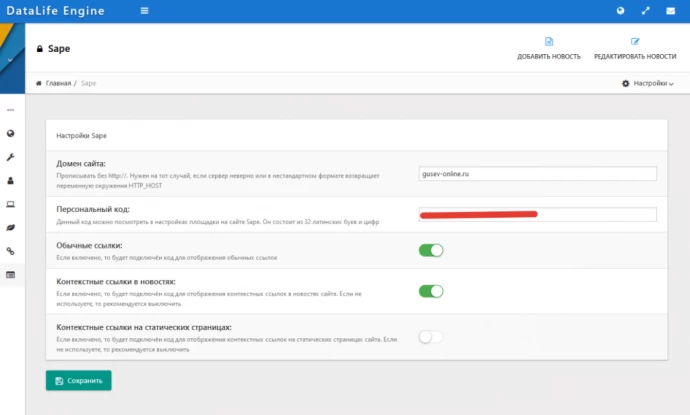690x415 pixels.
Task: Select the sidebar laptop icon
Action: click(x=11, y=204)
